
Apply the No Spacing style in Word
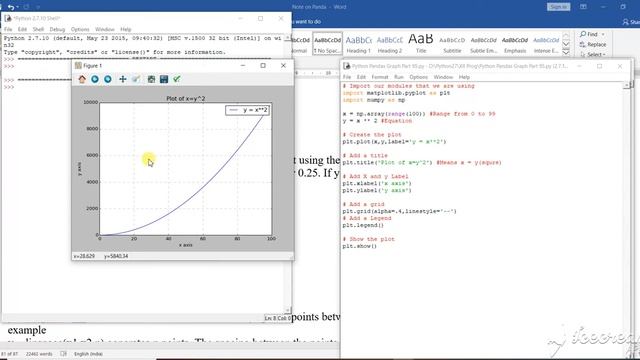tap(327, 44)
